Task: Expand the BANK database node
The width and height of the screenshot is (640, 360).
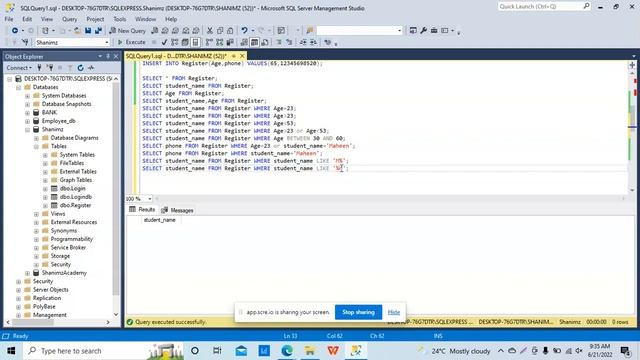Action: click(27, 113)
